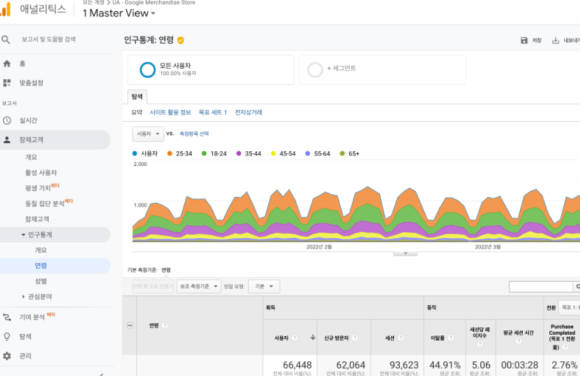
Task: Open the 보조 측정기준 dropdown
Action: point(199,286)
